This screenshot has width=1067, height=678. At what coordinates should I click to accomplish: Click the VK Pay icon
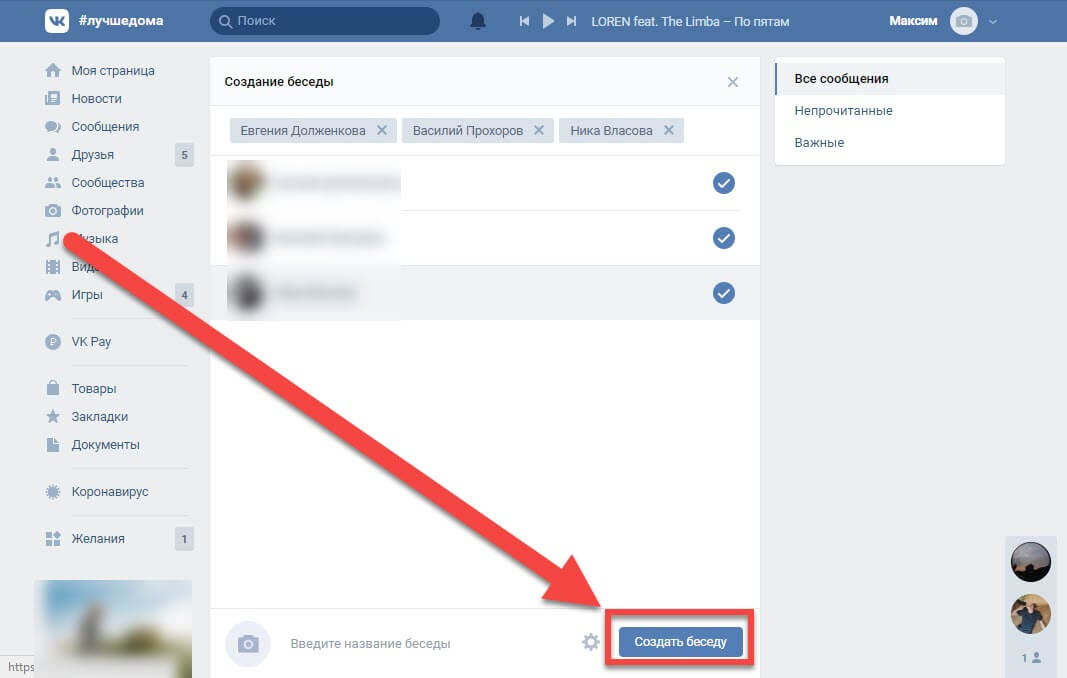coord(52,342)
